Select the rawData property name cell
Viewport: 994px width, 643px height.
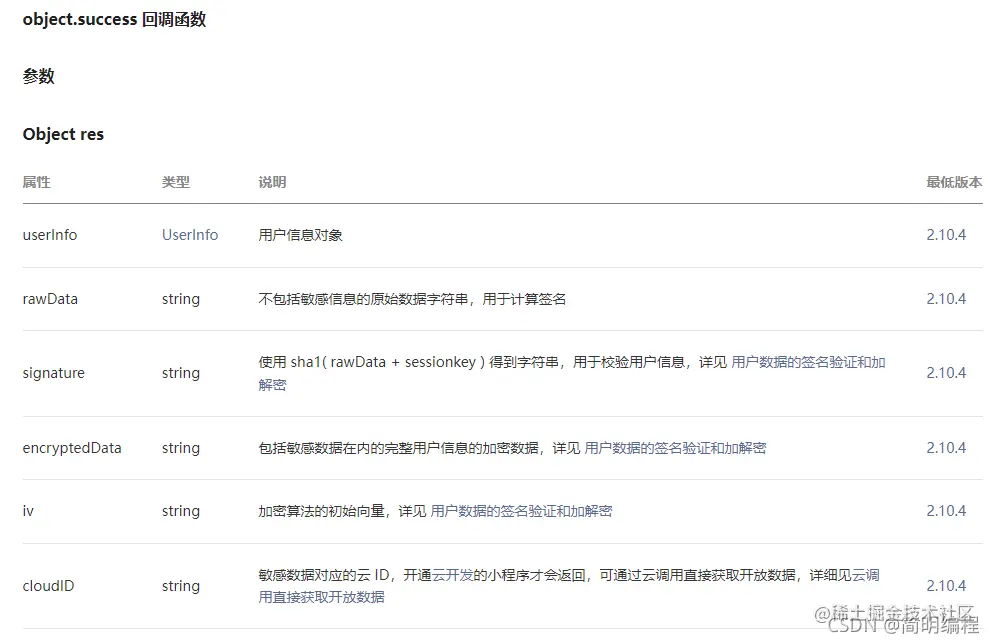pyautogui.click(x=50, y=298)
